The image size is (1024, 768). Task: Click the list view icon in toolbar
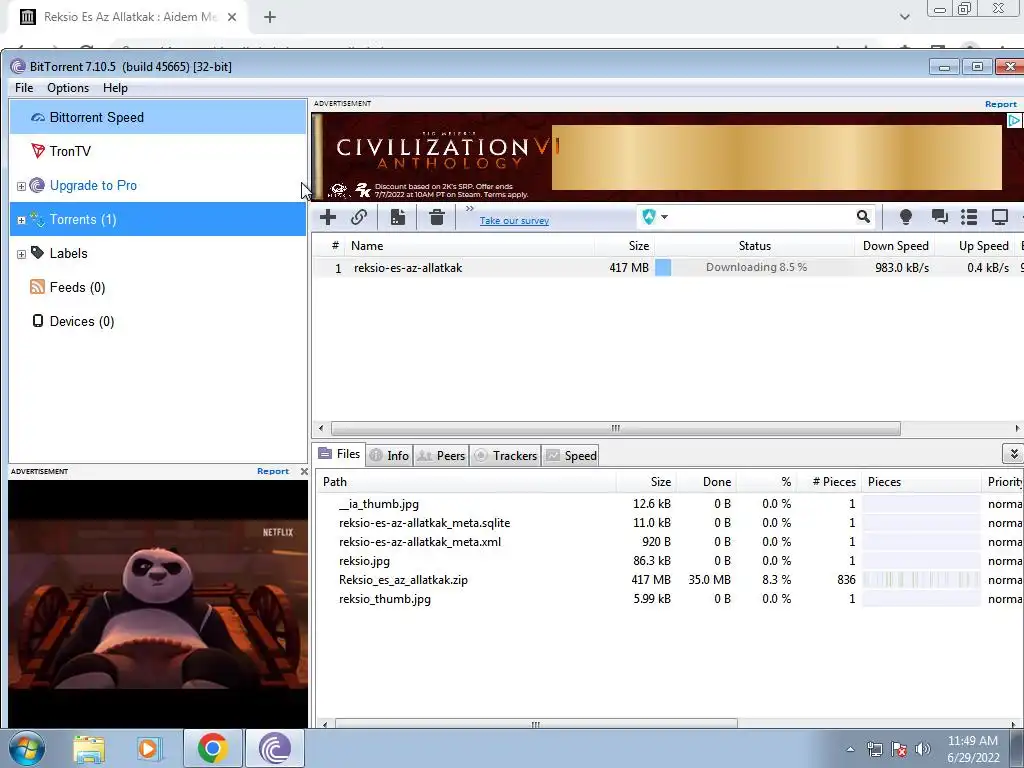click(969, 217)
